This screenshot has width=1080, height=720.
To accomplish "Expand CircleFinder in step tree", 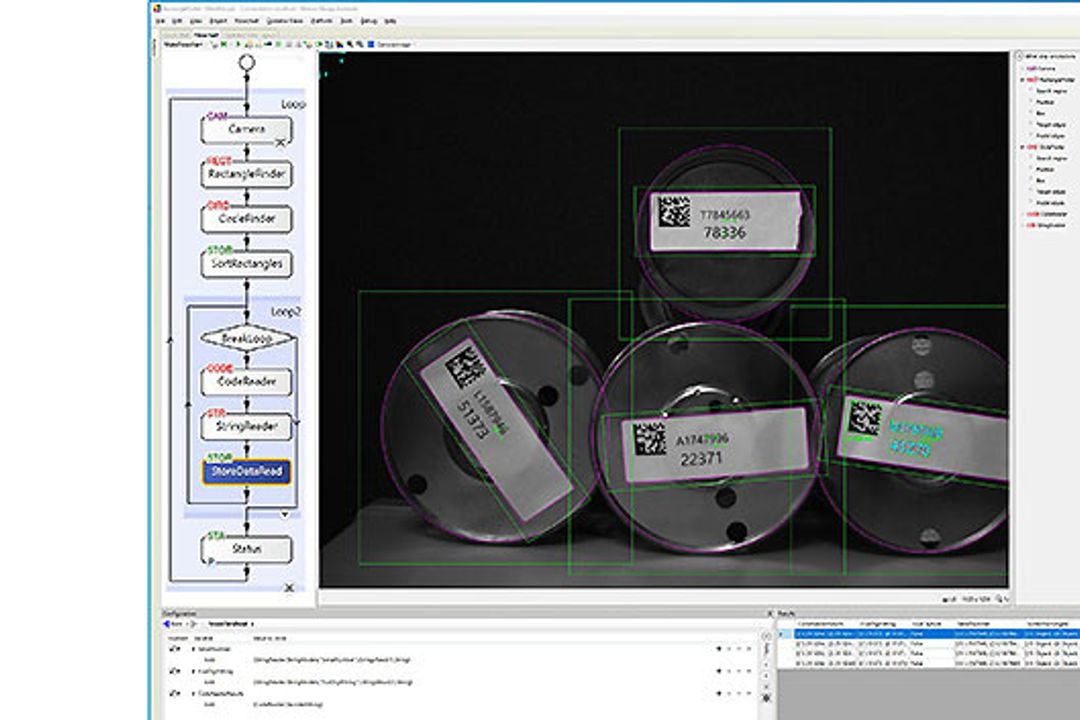I will point(1022,147).
